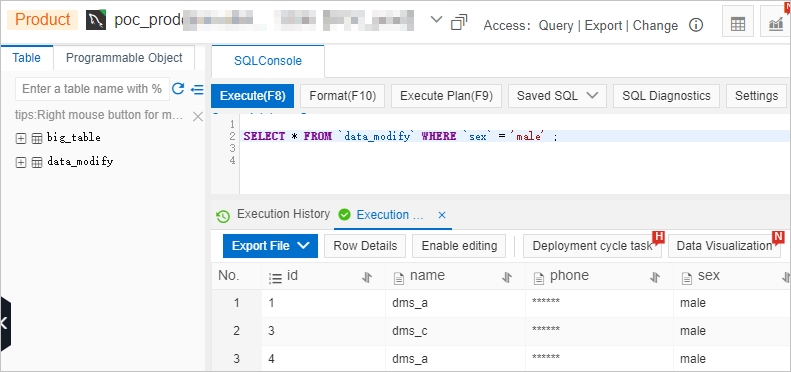This screenshot has width=791, height=372.
Task: Click the table name search field
Action: (x=92, y=89)
